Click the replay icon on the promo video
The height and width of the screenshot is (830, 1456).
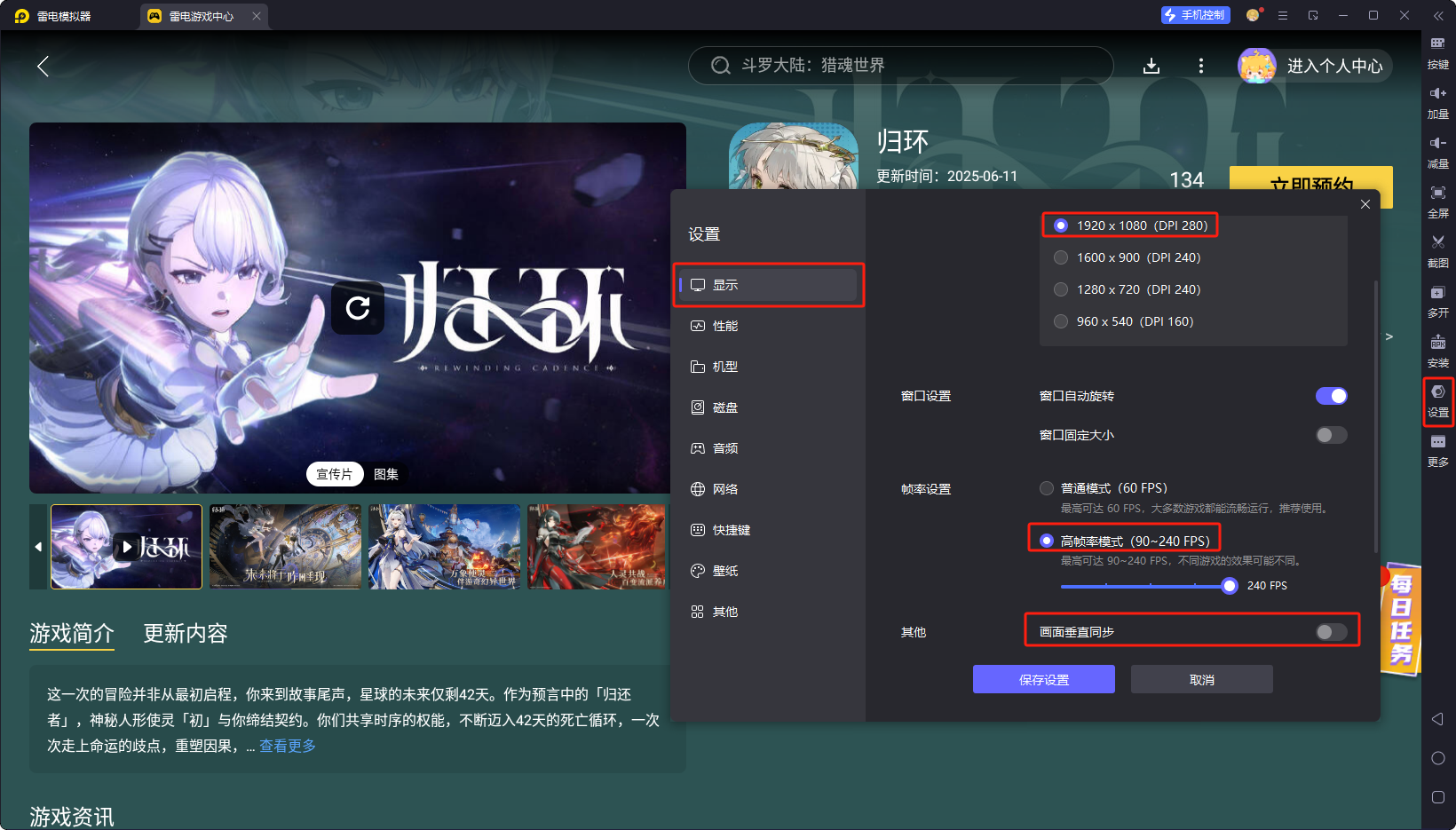[x=358, y=308]
